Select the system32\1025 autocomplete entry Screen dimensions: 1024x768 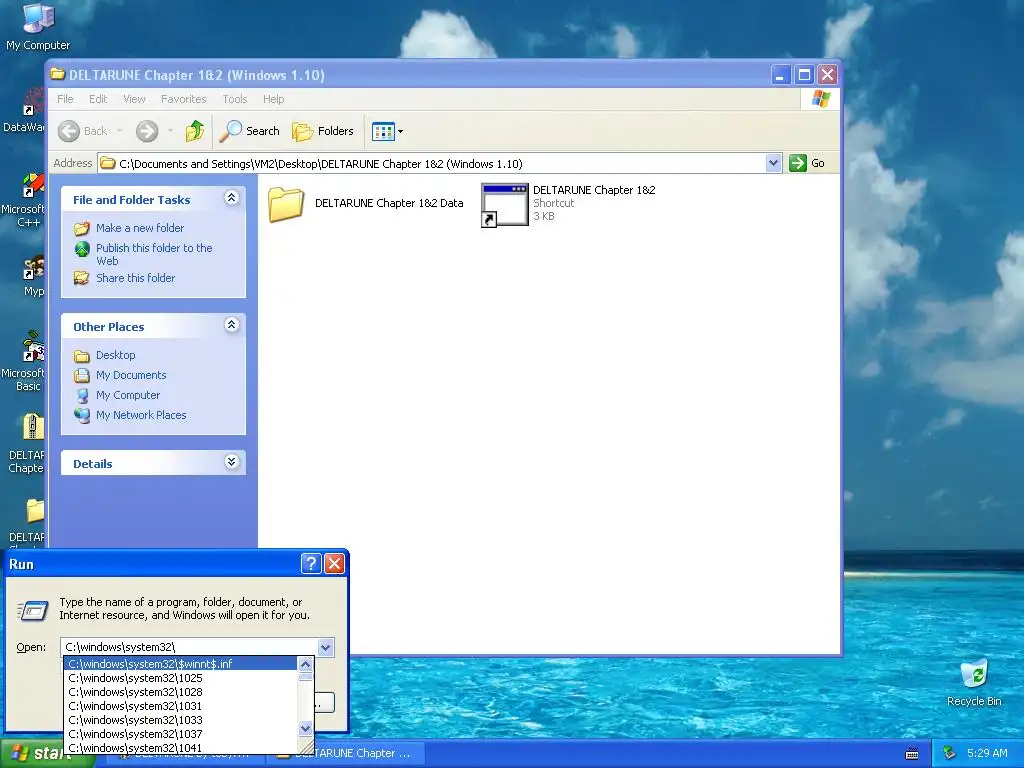coord(182,679)
